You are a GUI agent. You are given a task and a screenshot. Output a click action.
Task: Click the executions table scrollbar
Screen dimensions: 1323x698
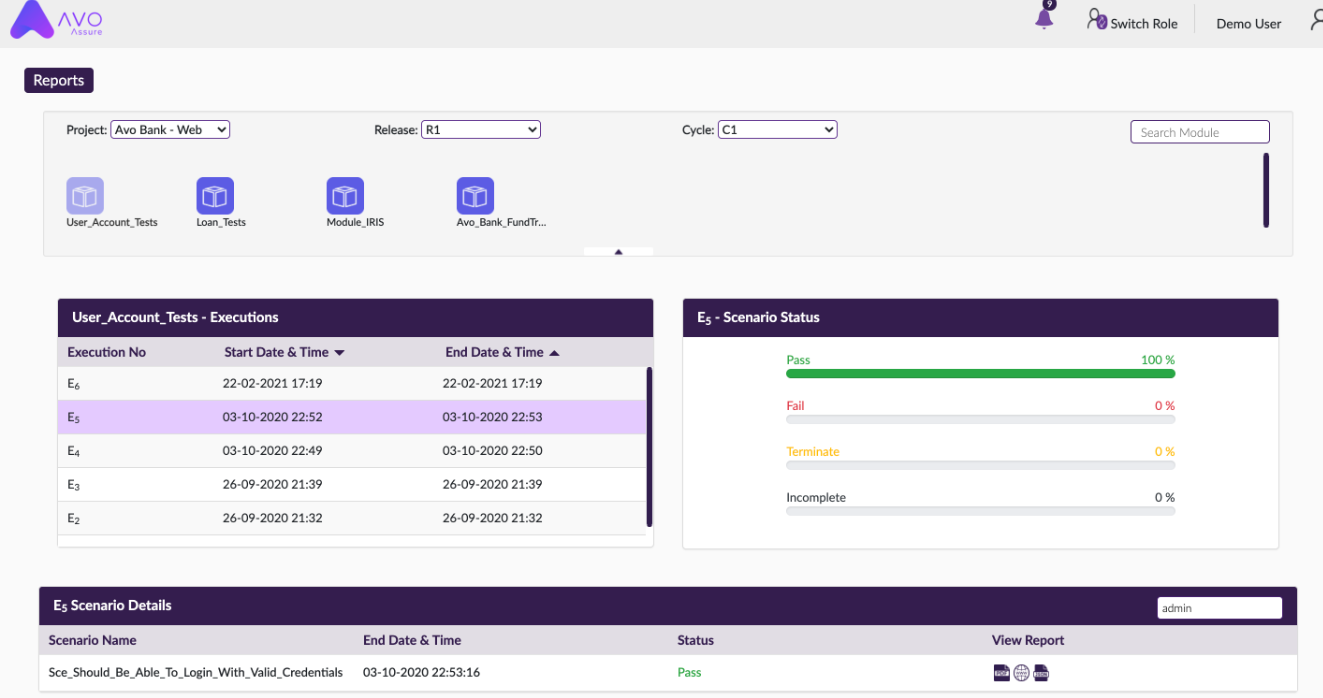[x=649, y=447]
